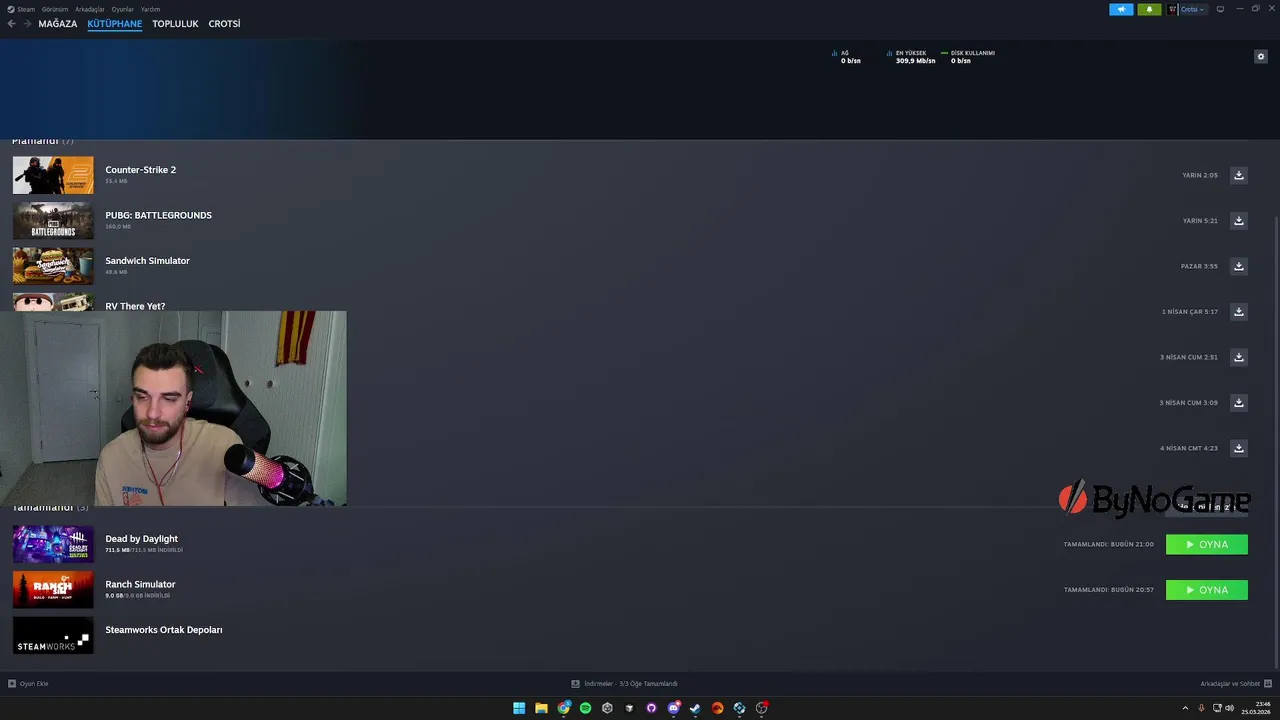Click the Sandwich Simulator title
Viewport: 1280px width, 720px height.
tap(147, 261)
